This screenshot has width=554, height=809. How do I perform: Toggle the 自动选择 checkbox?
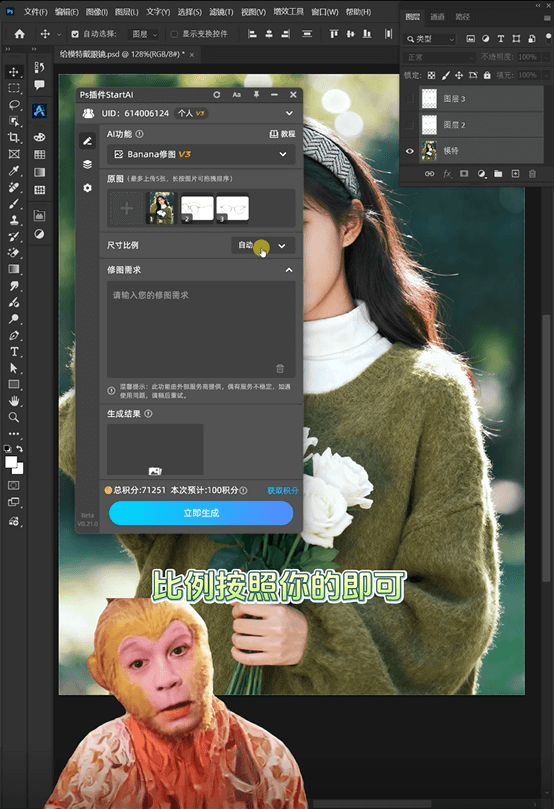pyautogui.click(x=75, y=34)
